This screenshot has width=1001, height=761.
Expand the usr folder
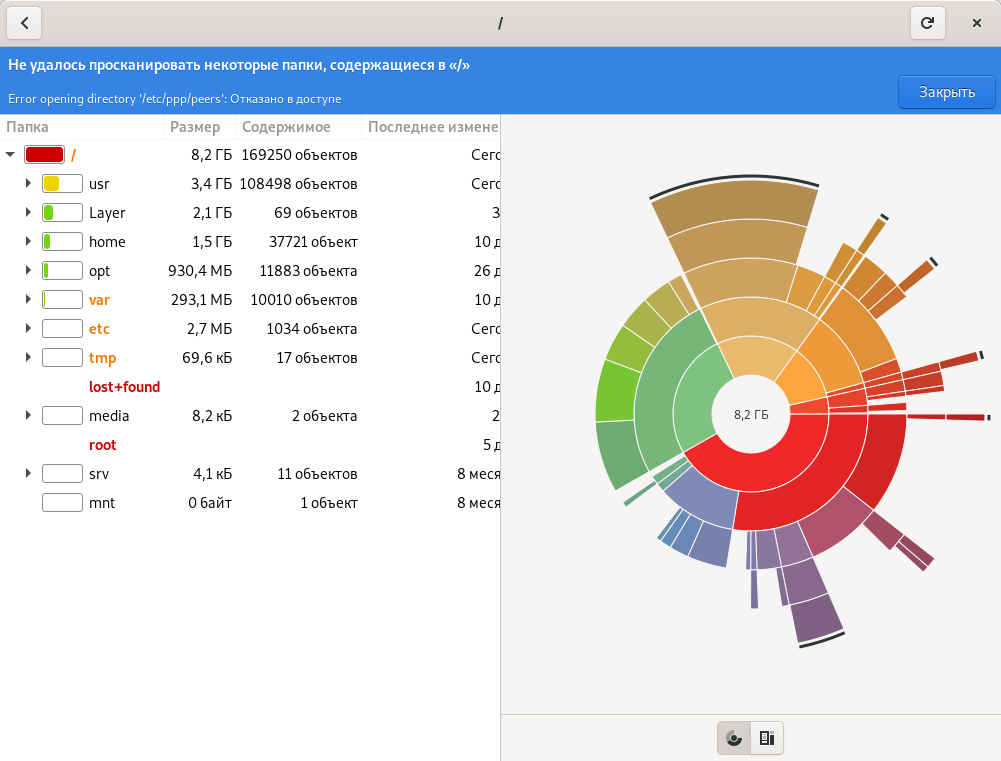pyautogui.click(x=28, y=184)
